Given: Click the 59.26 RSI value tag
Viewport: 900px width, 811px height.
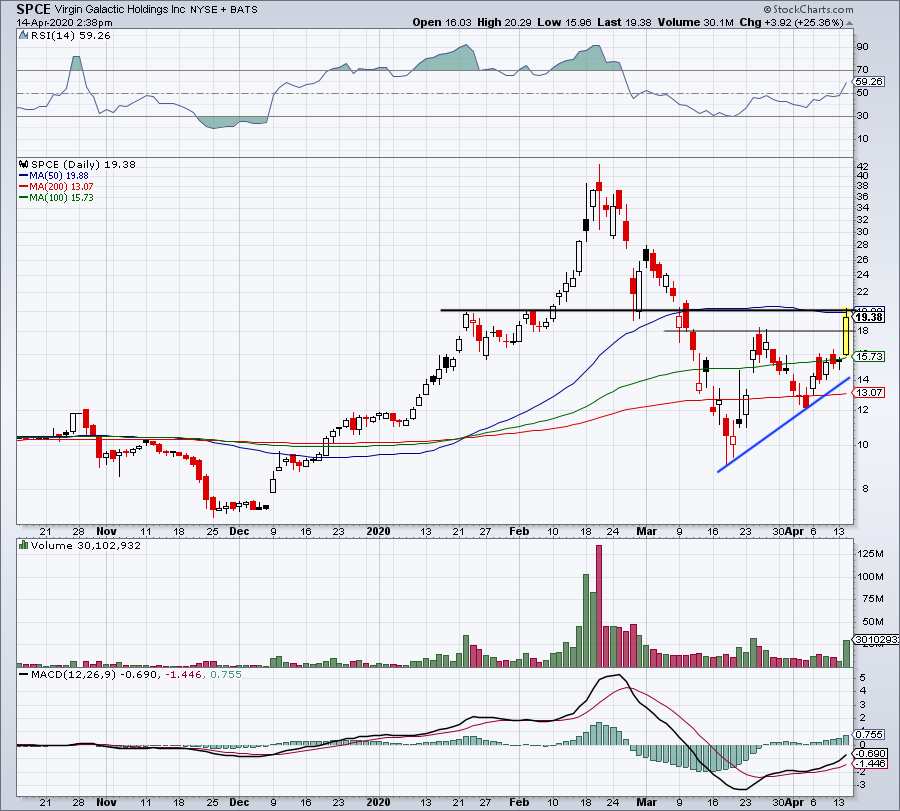Looking at the screenshot, I should (869, 82).
